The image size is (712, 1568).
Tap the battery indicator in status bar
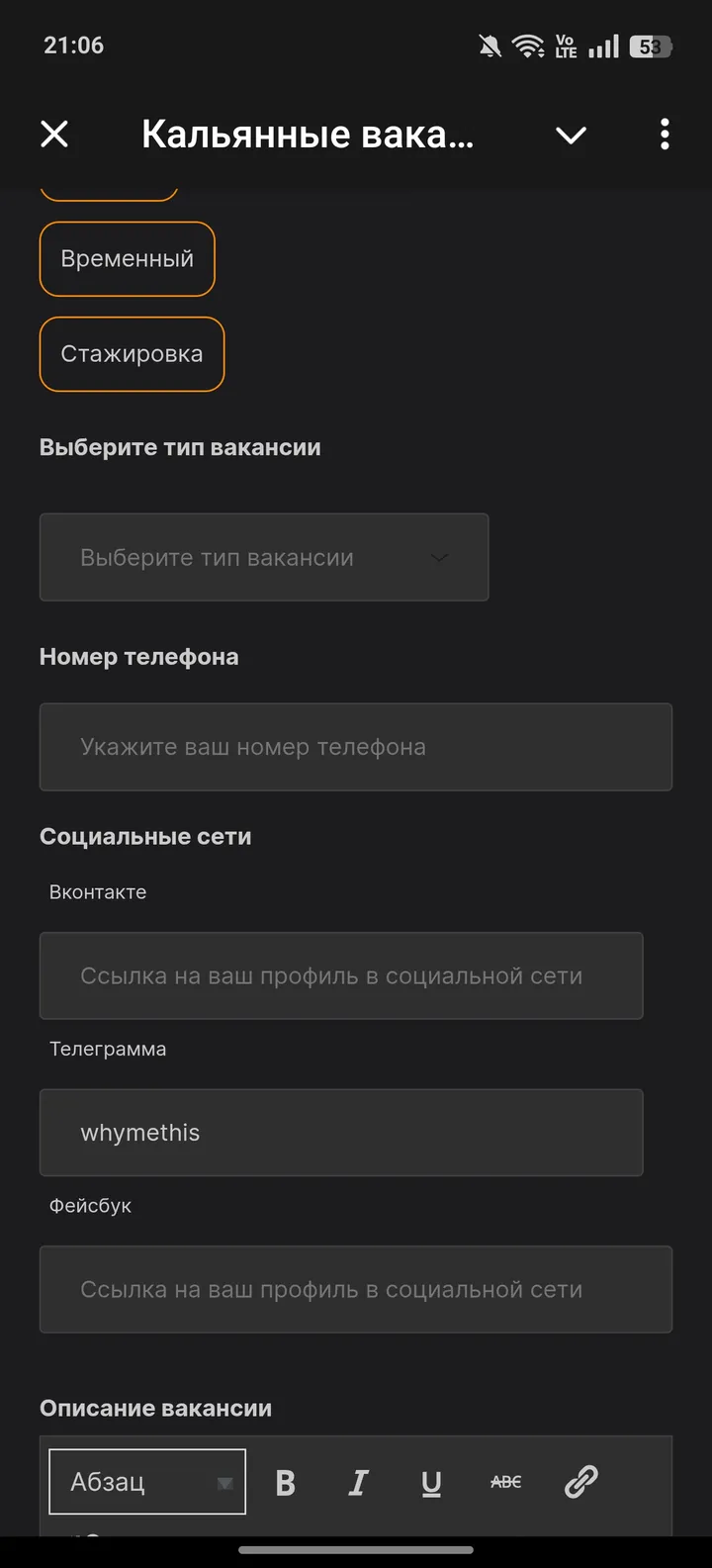pos(650,46)
